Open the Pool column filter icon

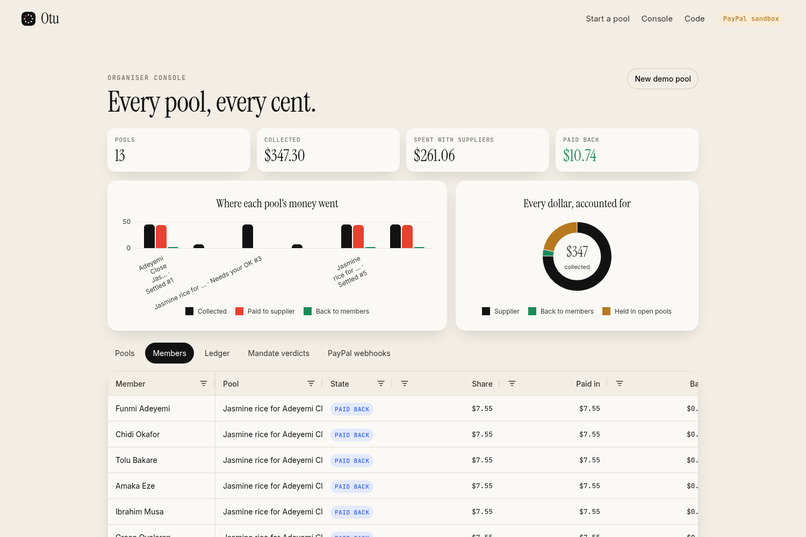311,384
